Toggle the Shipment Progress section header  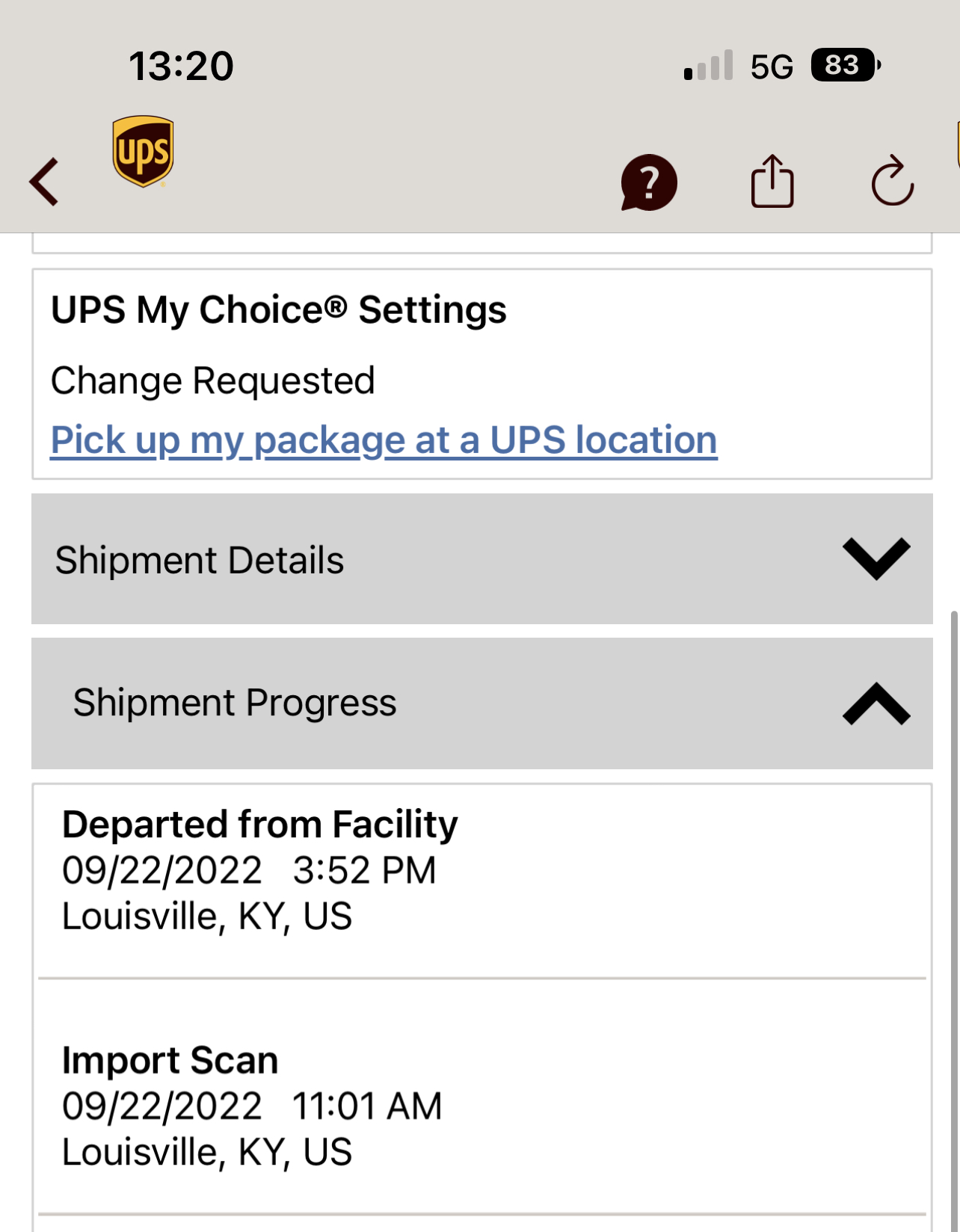234,703
